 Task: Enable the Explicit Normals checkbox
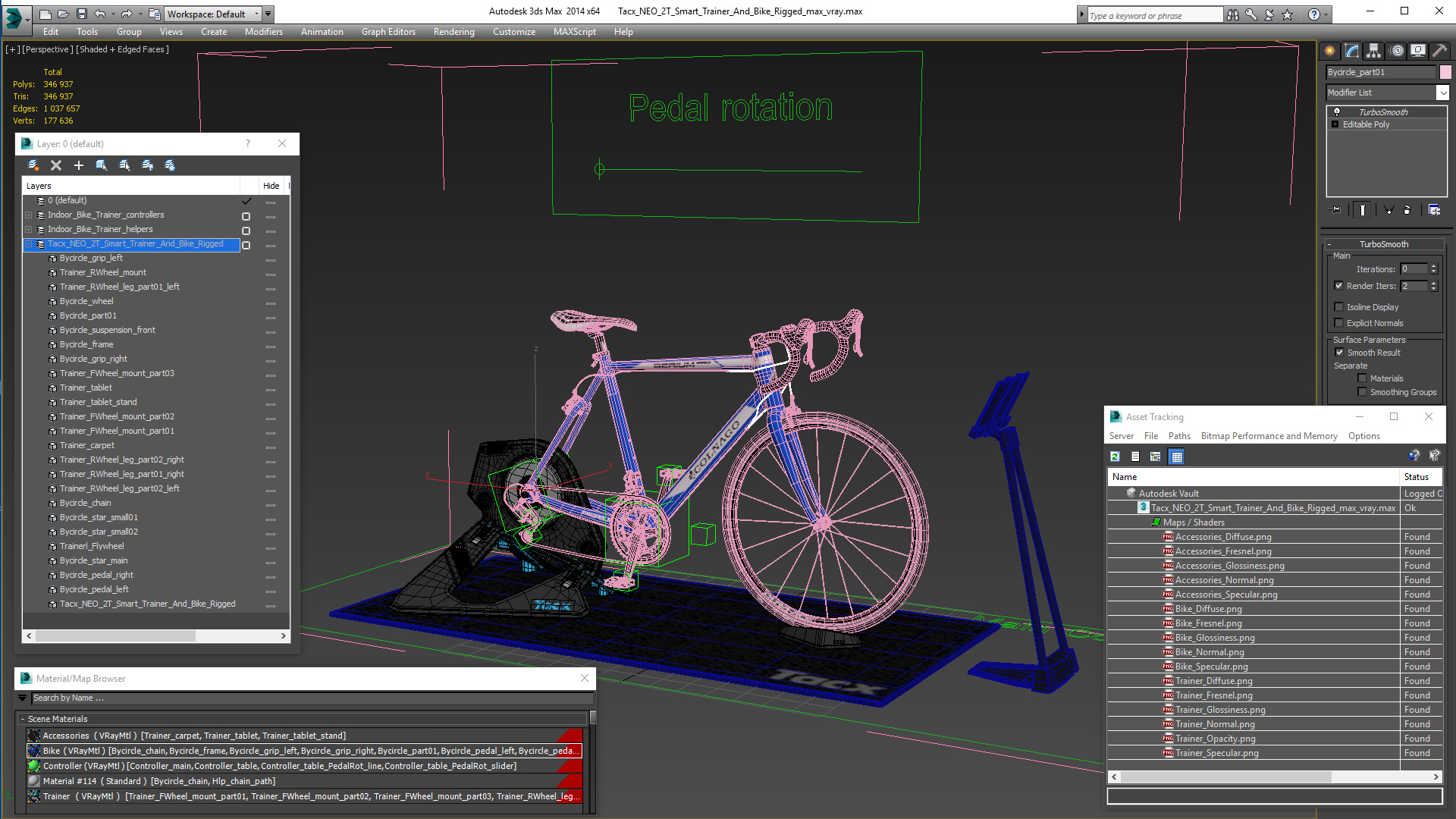click(1338, 323)
